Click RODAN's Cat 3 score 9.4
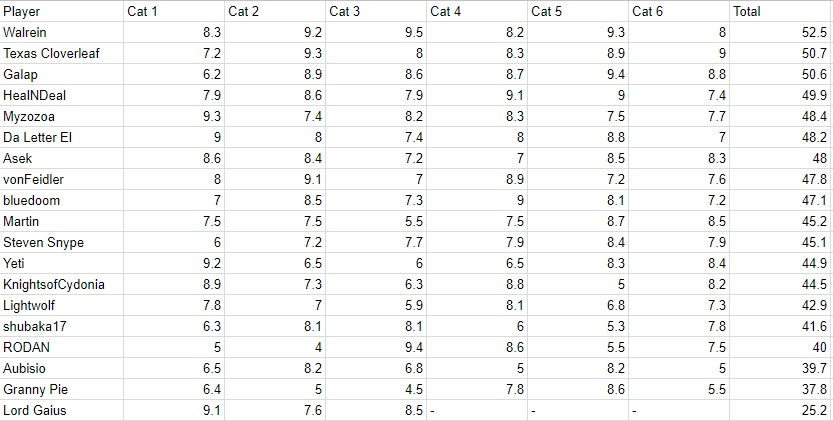Image resolution: width=833 pixels, height=421 pixels. pyautogui.click(x=376, y=348)
